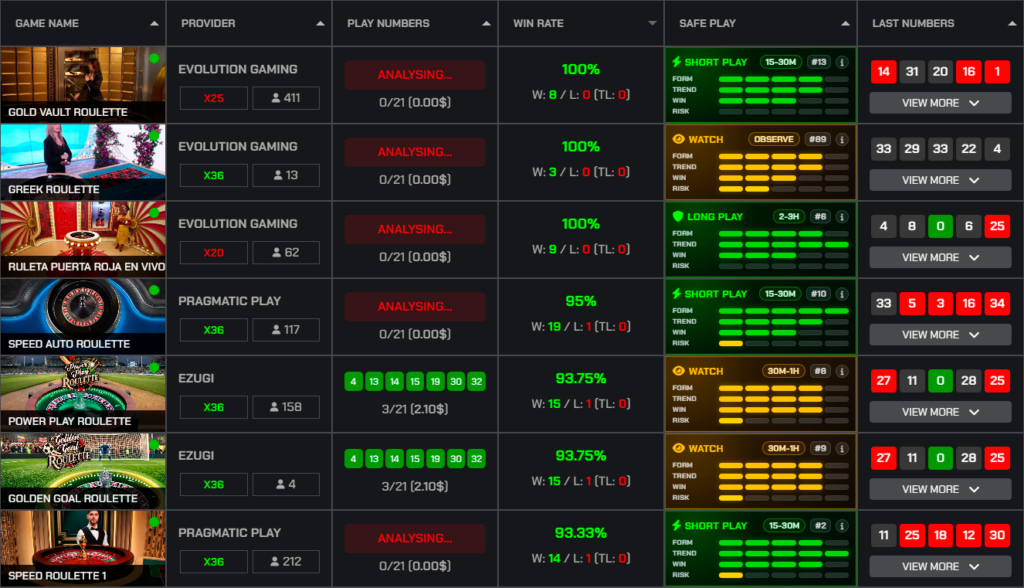Click 3/21 (2.10$) for Power Play Roulette
Viewport: 1024px width, 588px height.
point(415,409)
